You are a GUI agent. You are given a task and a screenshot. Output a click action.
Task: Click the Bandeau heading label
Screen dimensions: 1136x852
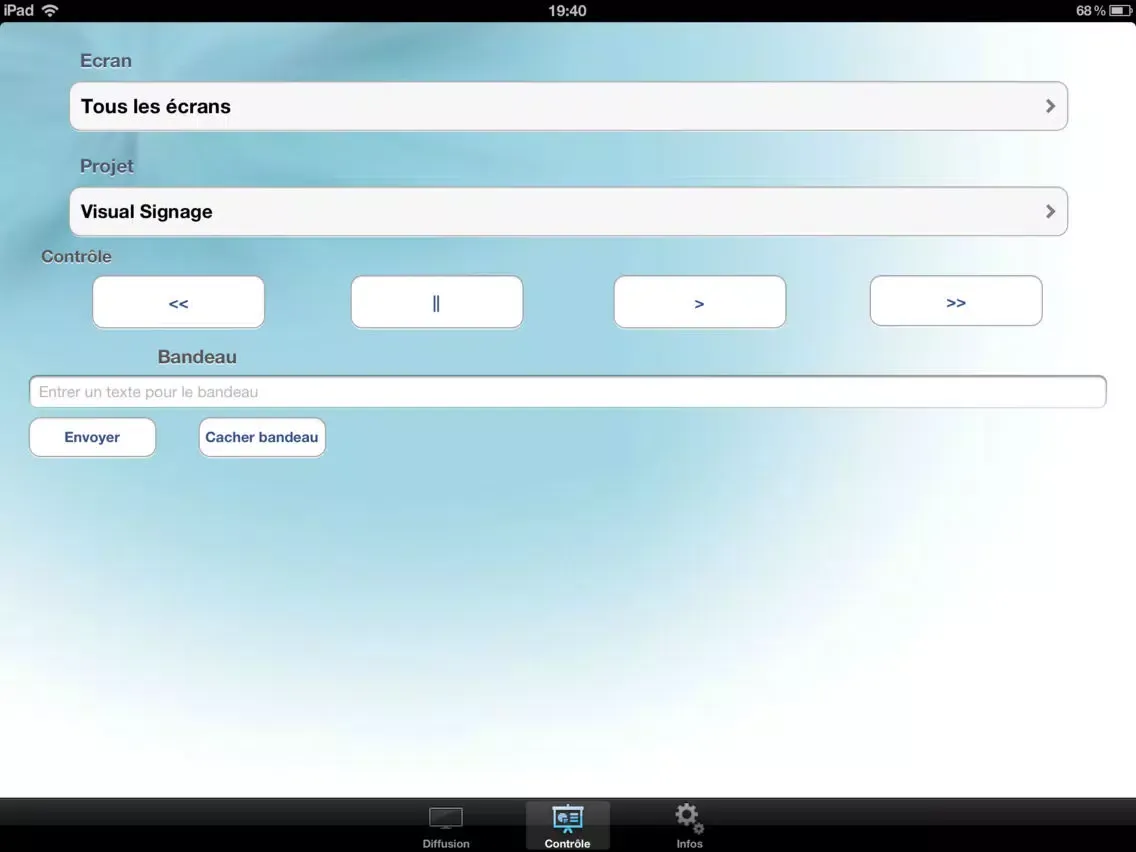tap(197, 356)
